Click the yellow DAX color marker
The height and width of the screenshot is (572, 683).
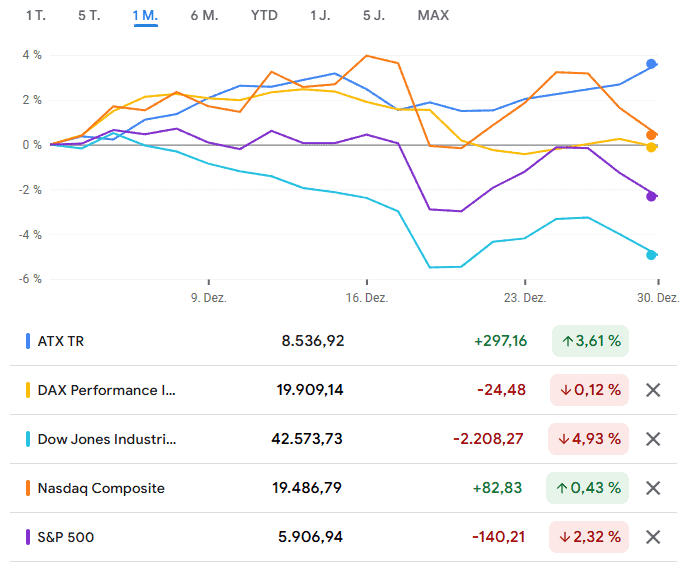(x=28, y=390)
